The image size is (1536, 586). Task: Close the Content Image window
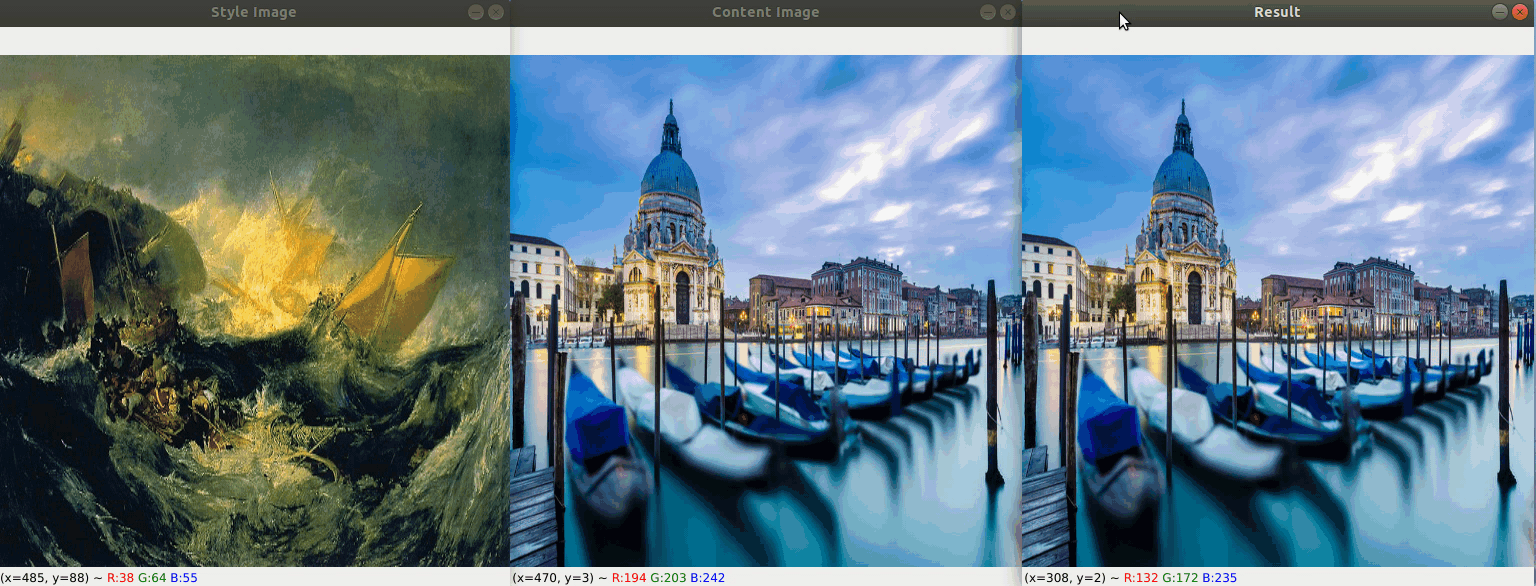(1008, 12)
